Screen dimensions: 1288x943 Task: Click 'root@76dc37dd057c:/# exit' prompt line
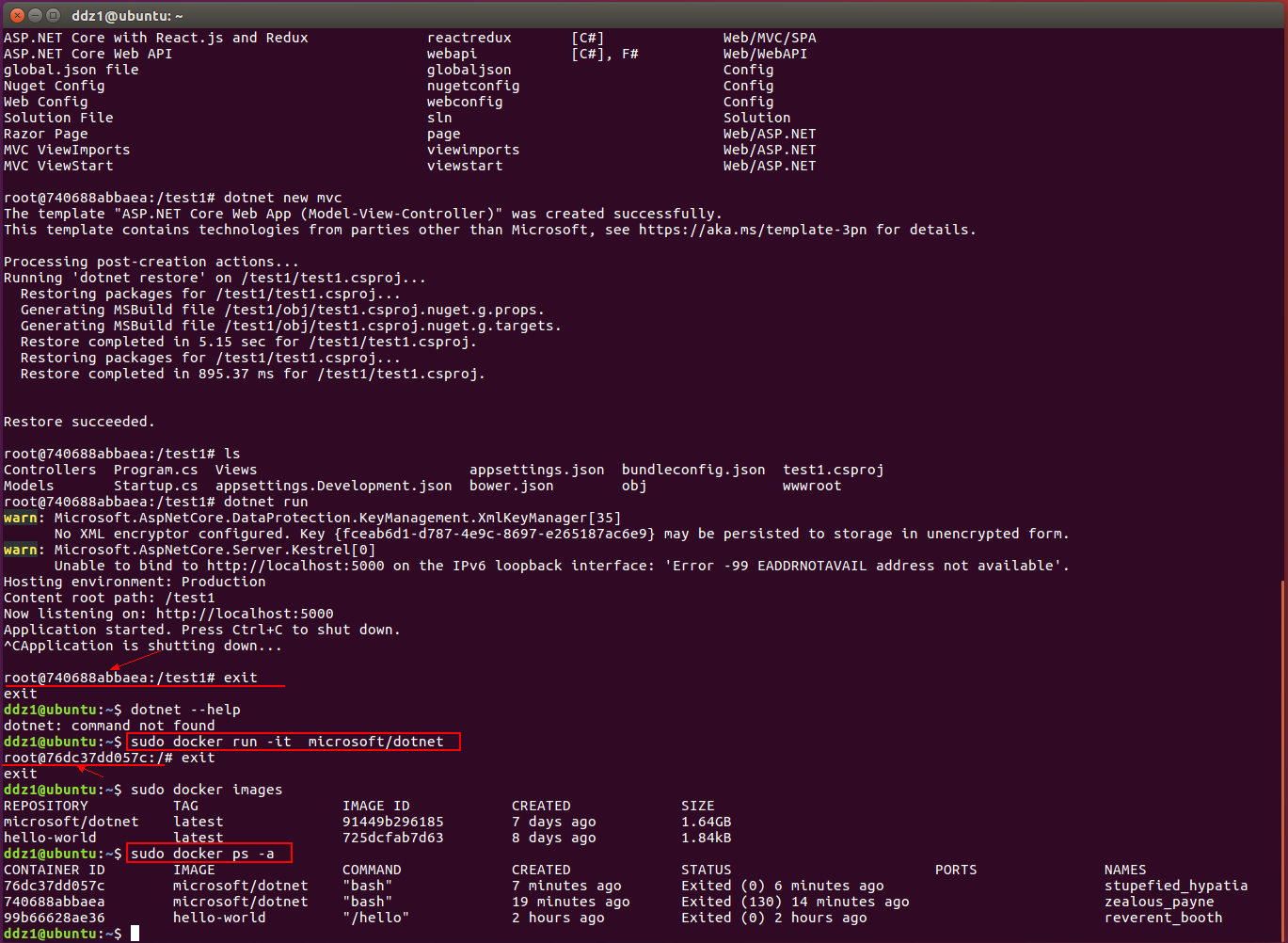109,758
